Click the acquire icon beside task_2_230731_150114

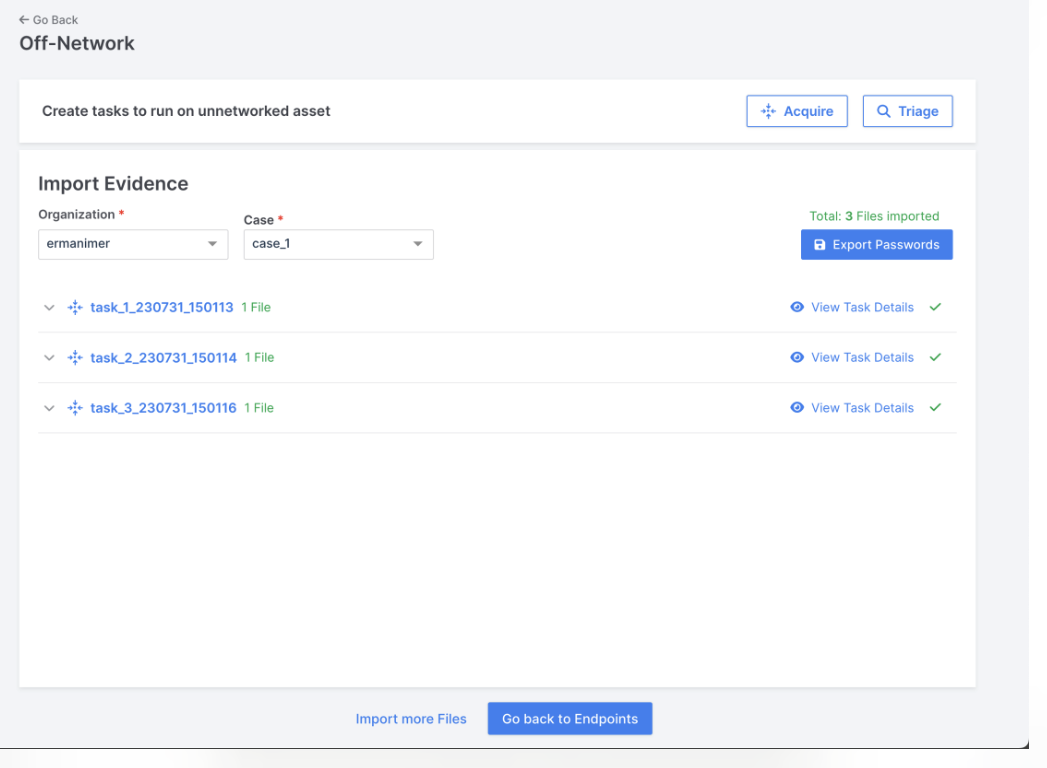click(x=74, y=358)
